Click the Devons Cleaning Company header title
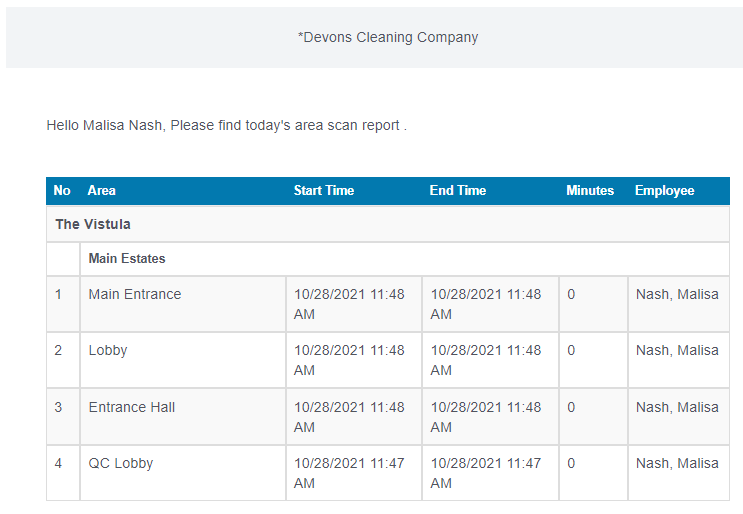This screenshot has width=743, height=514. coord(388,38)
